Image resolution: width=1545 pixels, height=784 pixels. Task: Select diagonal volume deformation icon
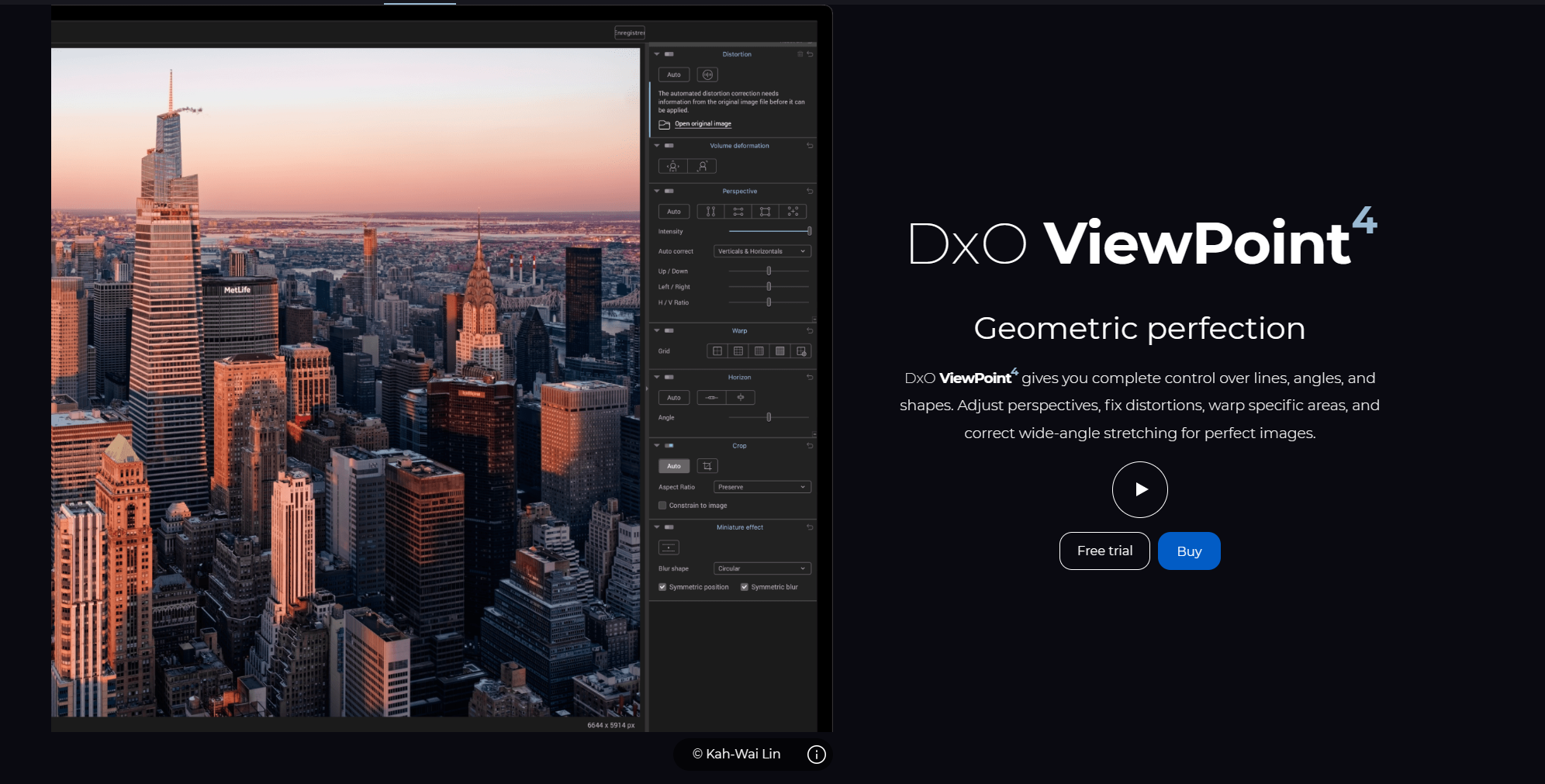pyautogui.click(x=702, y=166)
